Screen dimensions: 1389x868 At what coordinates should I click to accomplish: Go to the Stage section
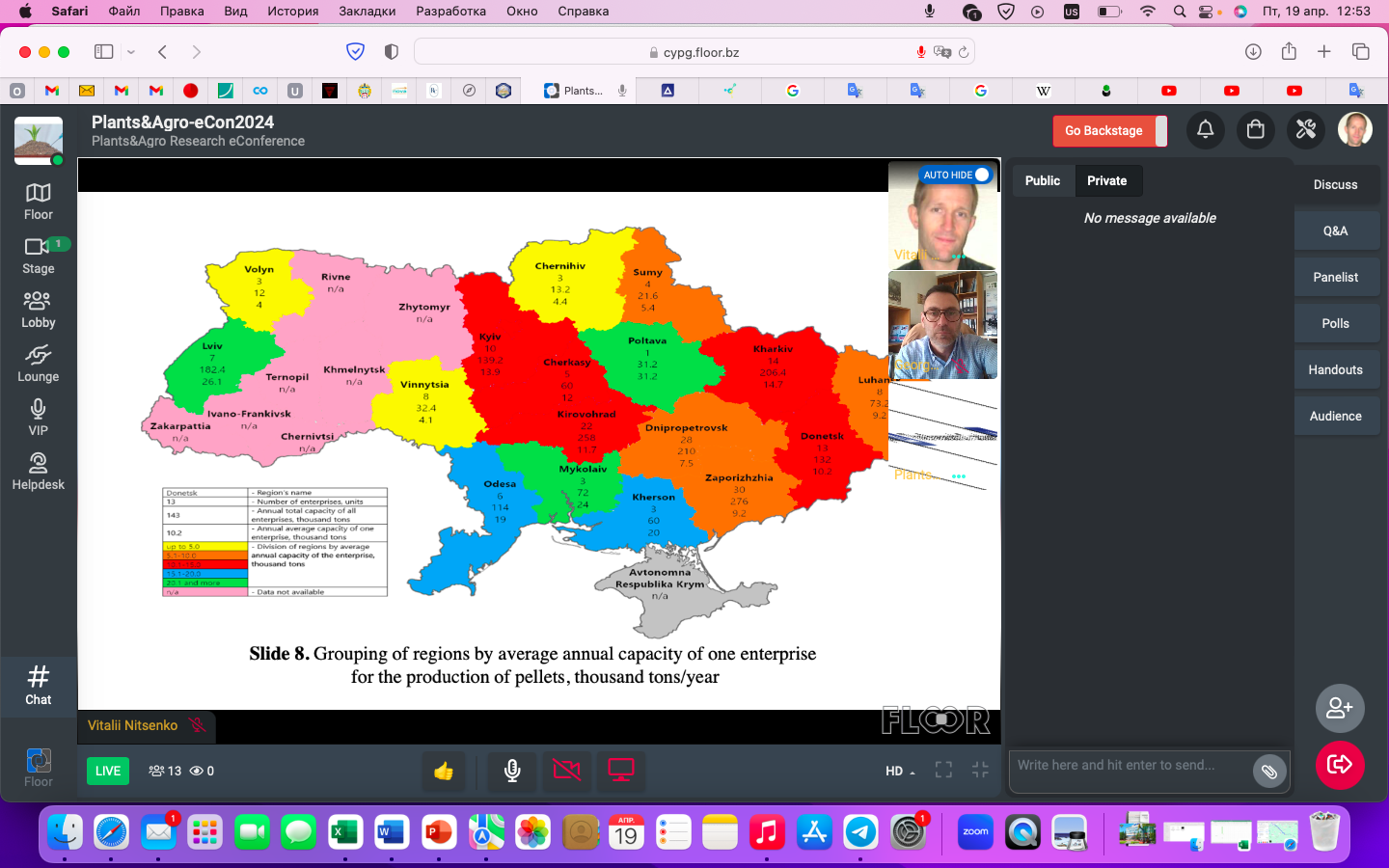(x=38, y=256)
